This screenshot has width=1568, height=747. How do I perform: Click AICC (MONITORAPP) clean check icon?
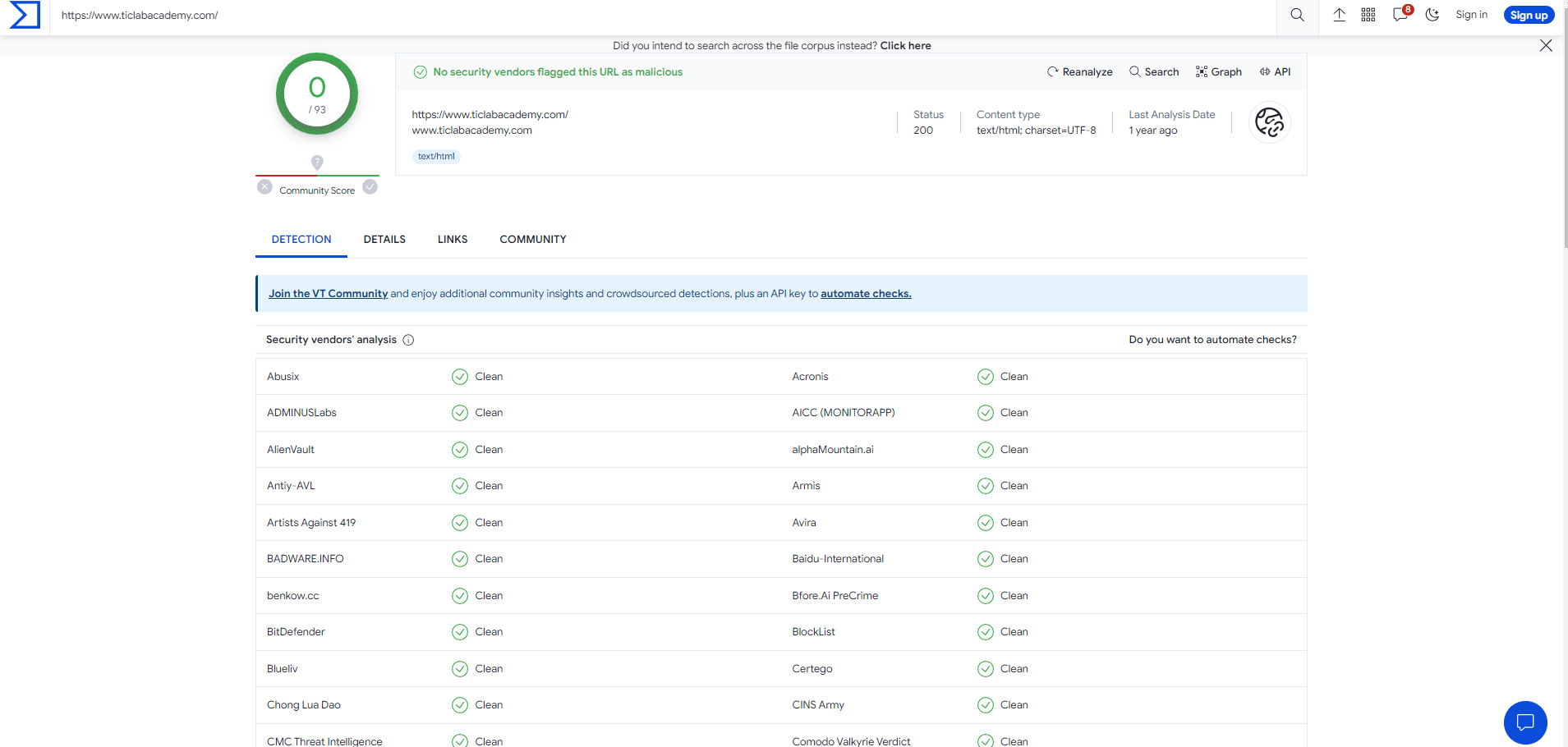986,413
